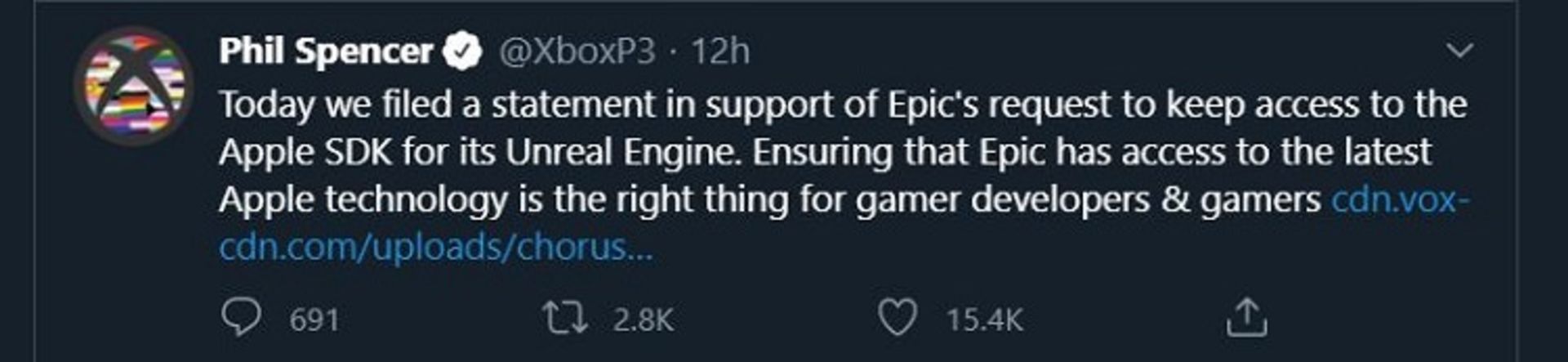Image resolution: width=1568 pixels, height=362 pixels.
Task: Open the Xbox rainbow profile avatar
Action: pyautogui.click(x=133, y=86)
